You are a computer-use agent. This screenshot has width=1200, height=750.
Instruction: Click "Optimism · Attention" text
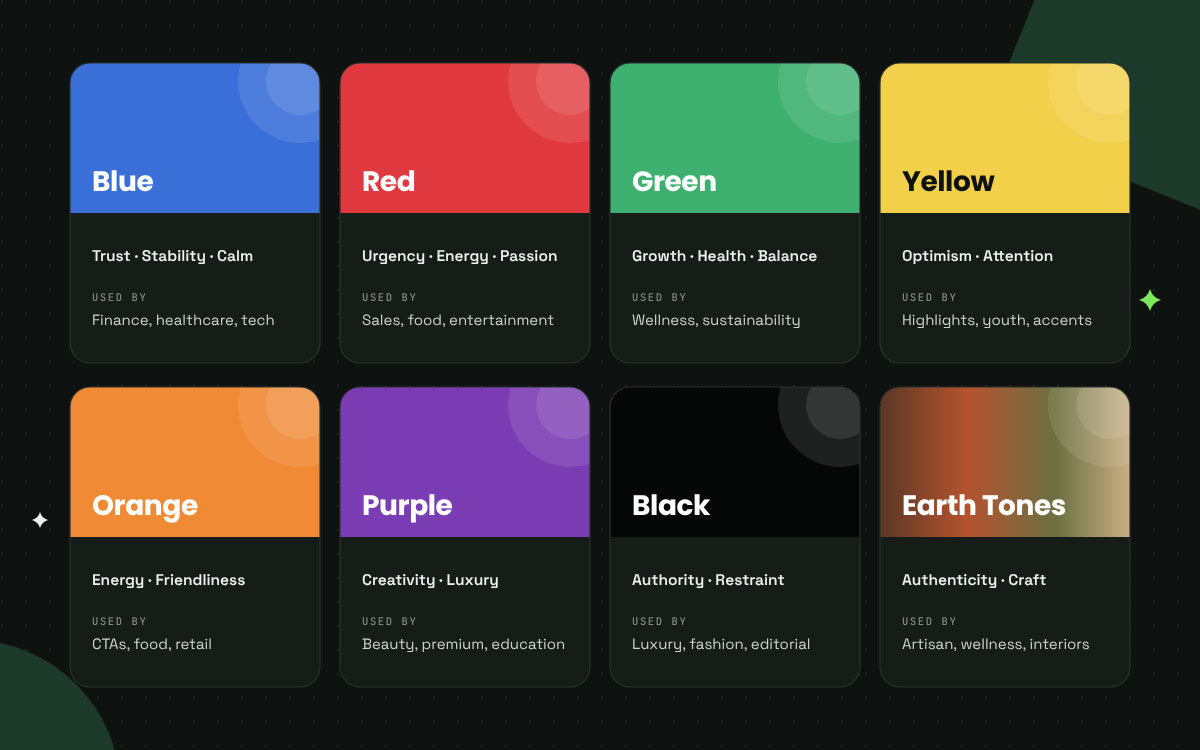pyautogui.click(x=977, y=256)
